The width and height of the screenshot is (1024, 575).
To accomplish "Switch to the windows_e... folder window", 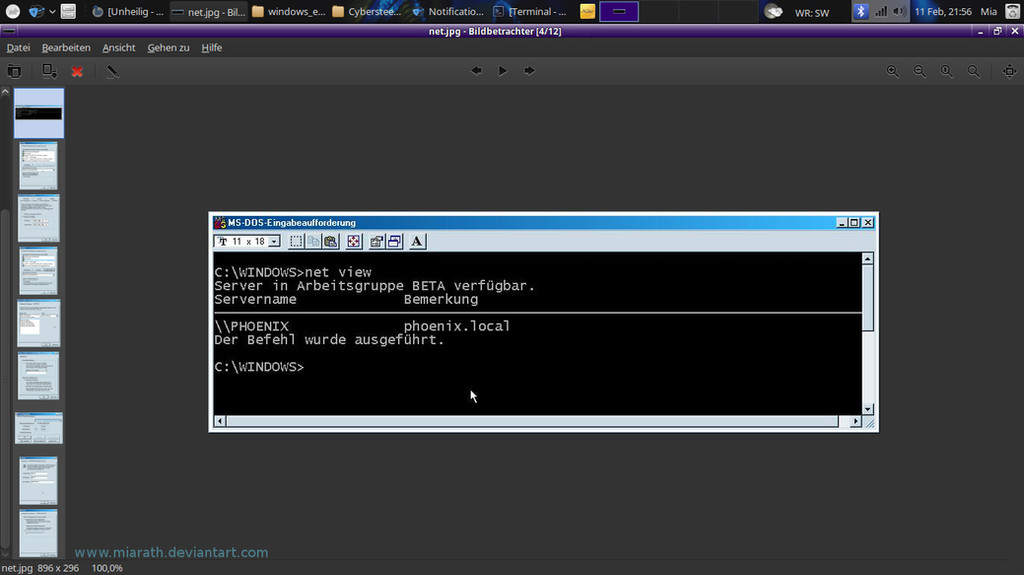I will coord(289,11).
